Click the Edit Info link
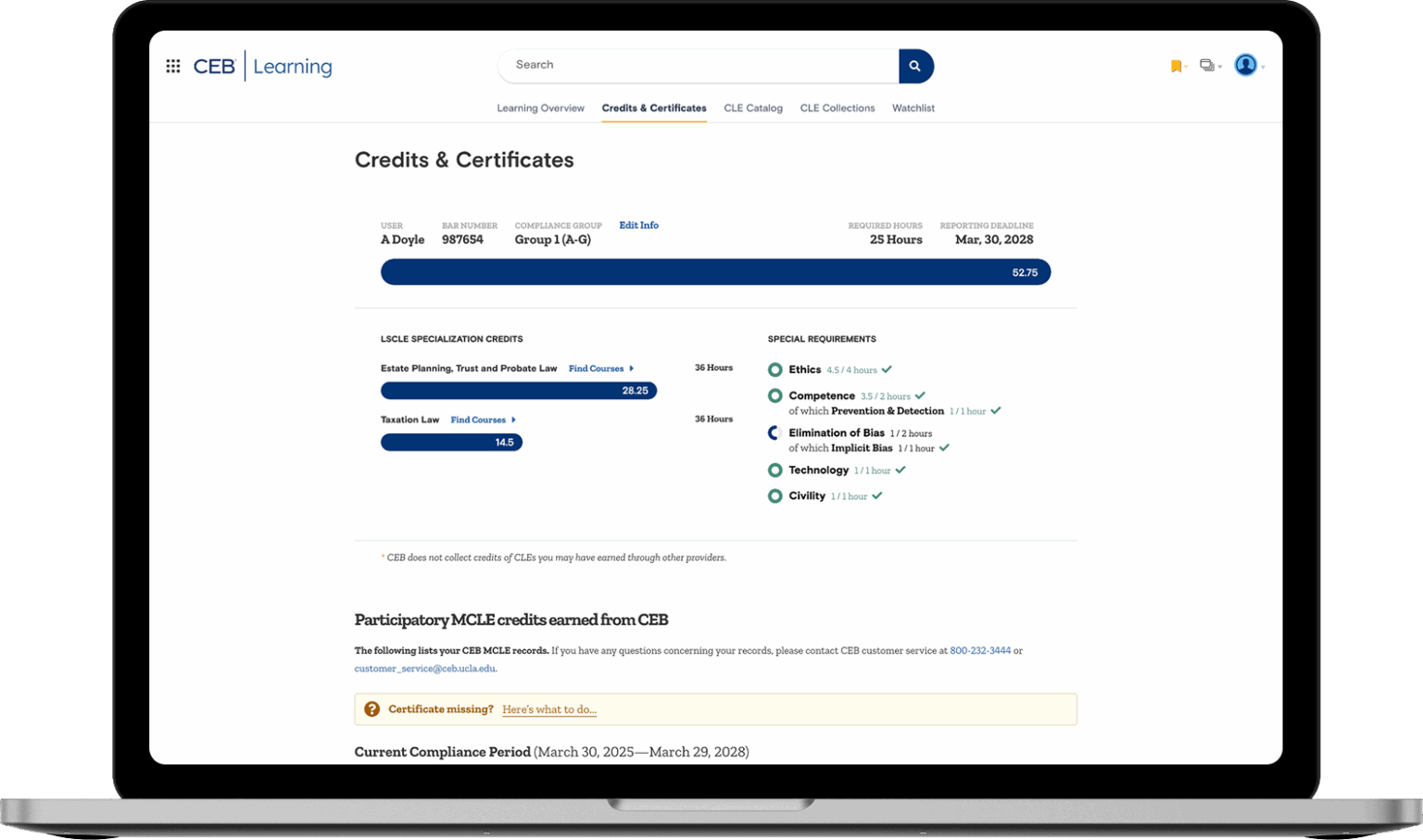Viewport: 1423px width, 840px height. (638, 225)
